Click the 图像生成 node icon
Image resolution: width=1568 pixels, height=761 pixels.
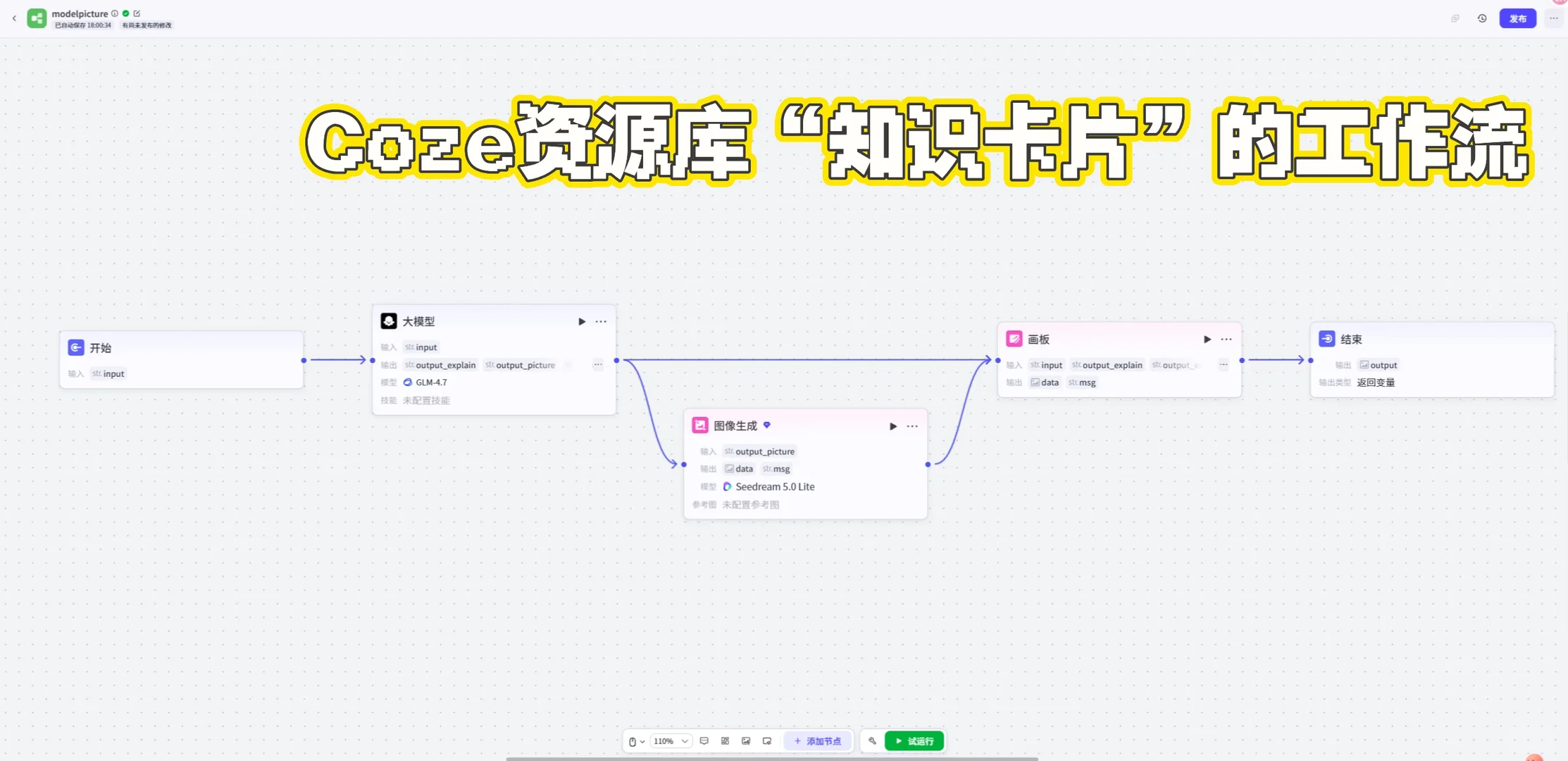(x=700, y=425)
